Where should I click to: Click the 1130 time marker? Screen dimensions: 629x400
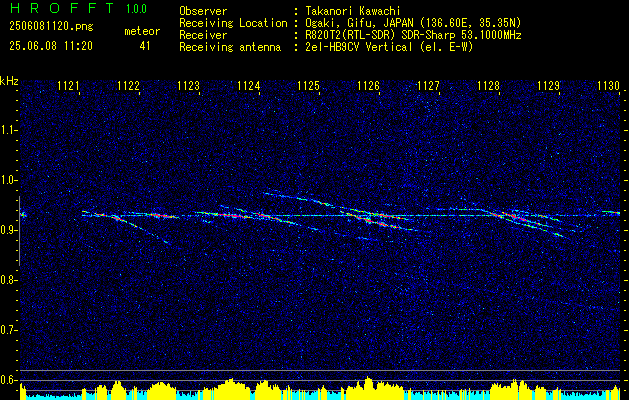609,86
